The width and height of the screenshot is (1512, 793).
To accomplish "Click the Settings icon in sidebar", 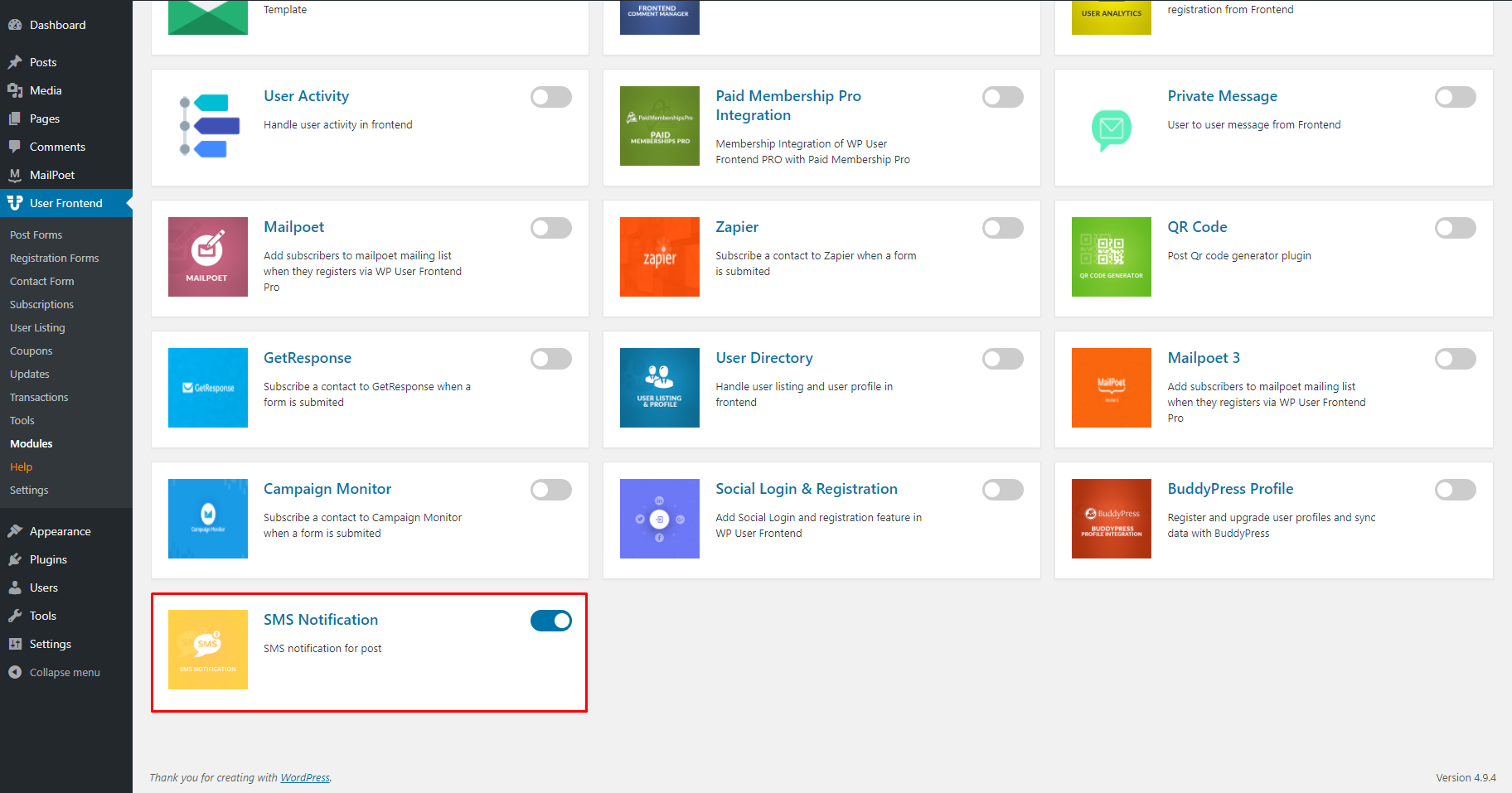I will [15, 644].
